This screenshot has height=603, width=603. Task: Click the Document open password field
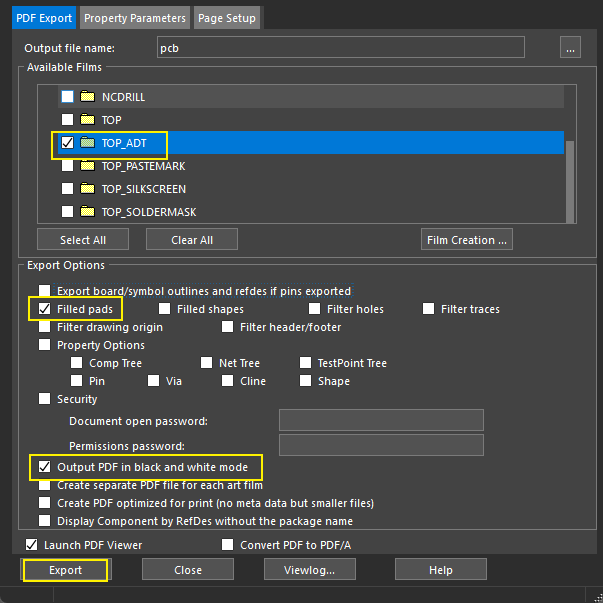click(x=381, y=420)
